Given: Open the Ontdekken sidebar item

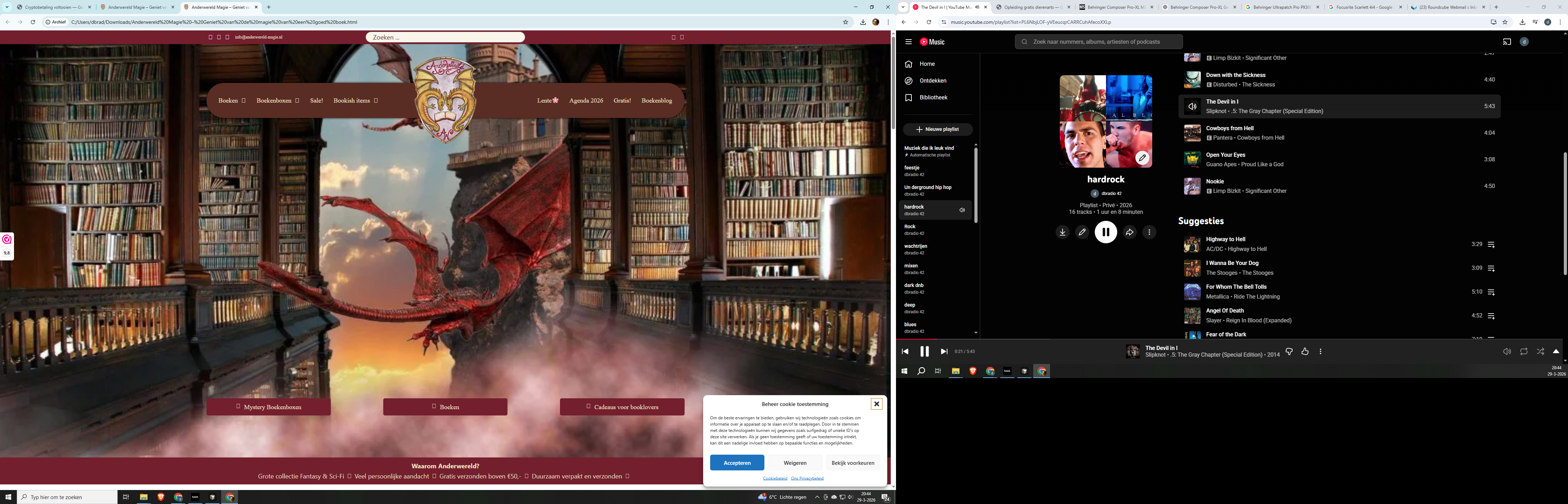Looking at the screenshot, I should [x=932, y=80].
